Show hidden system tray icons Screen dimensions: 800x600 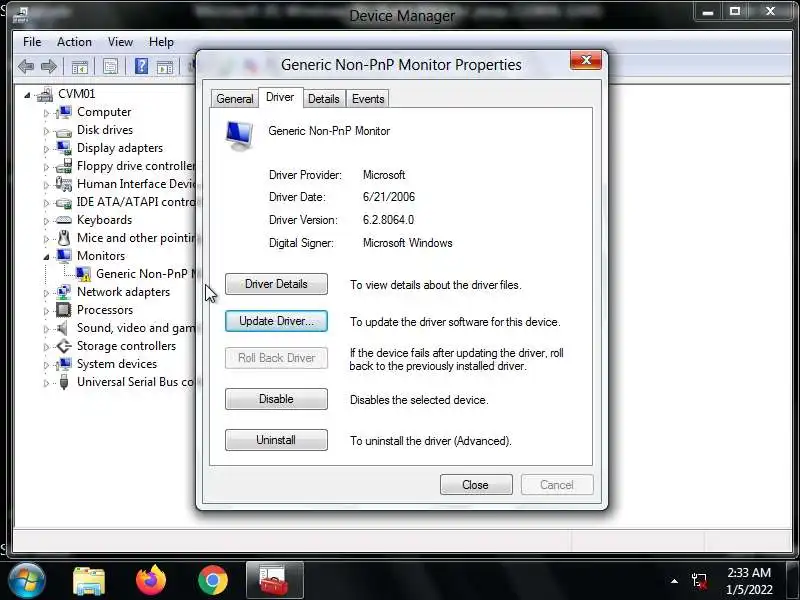[x=674, y=581]
